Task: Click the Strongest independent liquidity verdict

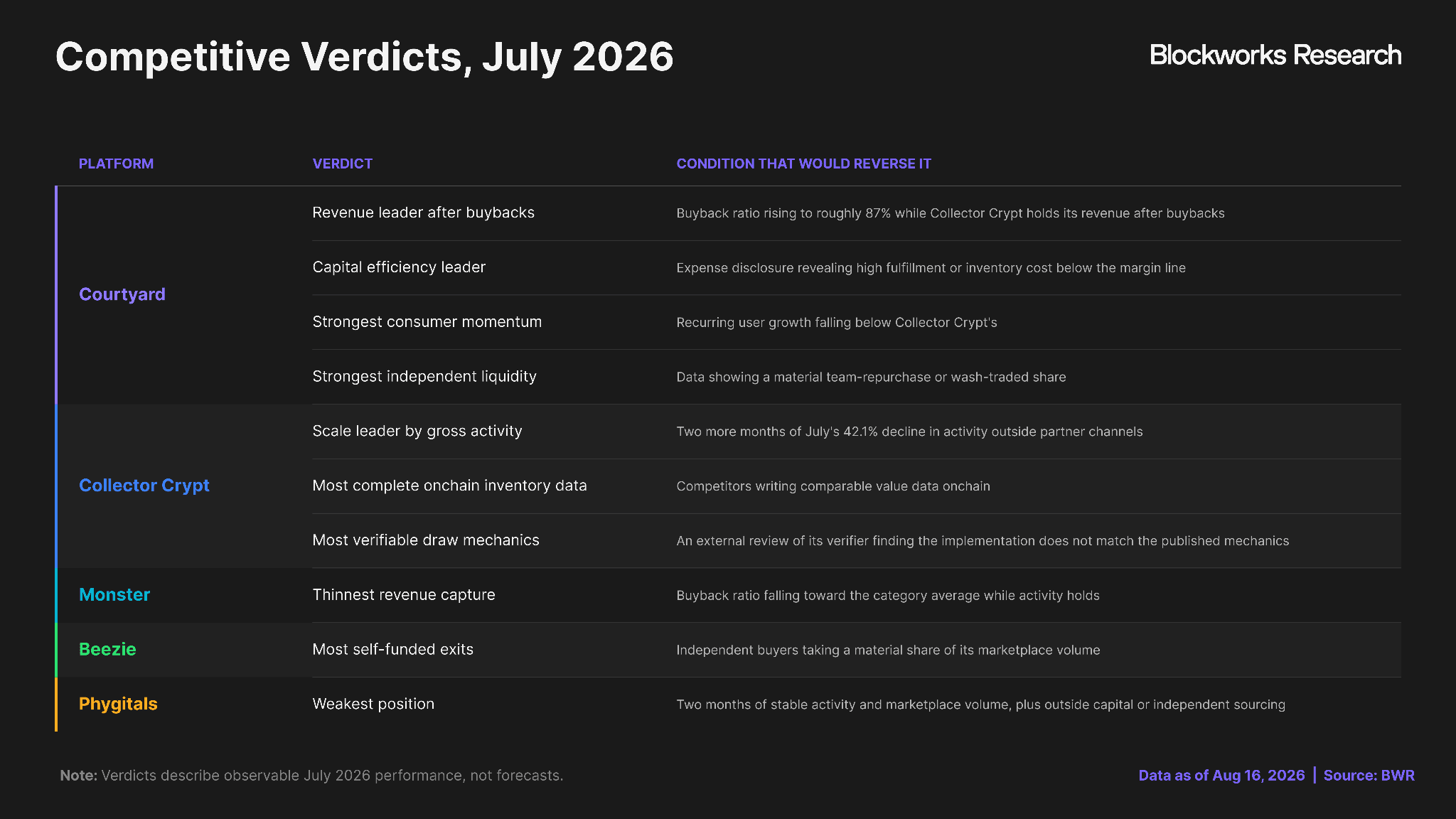Action: [424, 377]
